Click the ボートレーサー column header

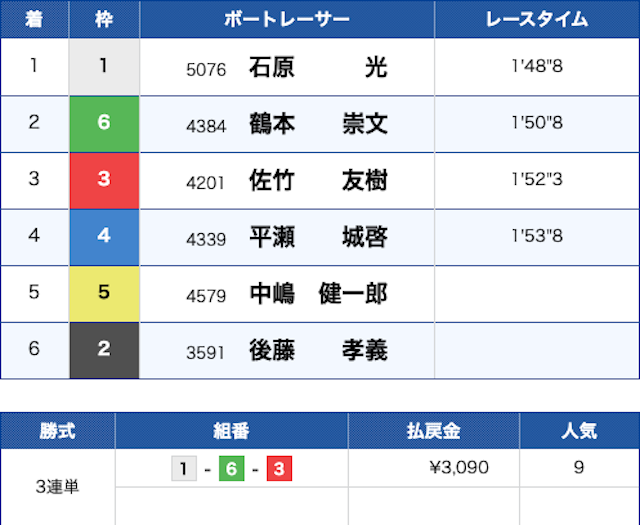[287, 19]
